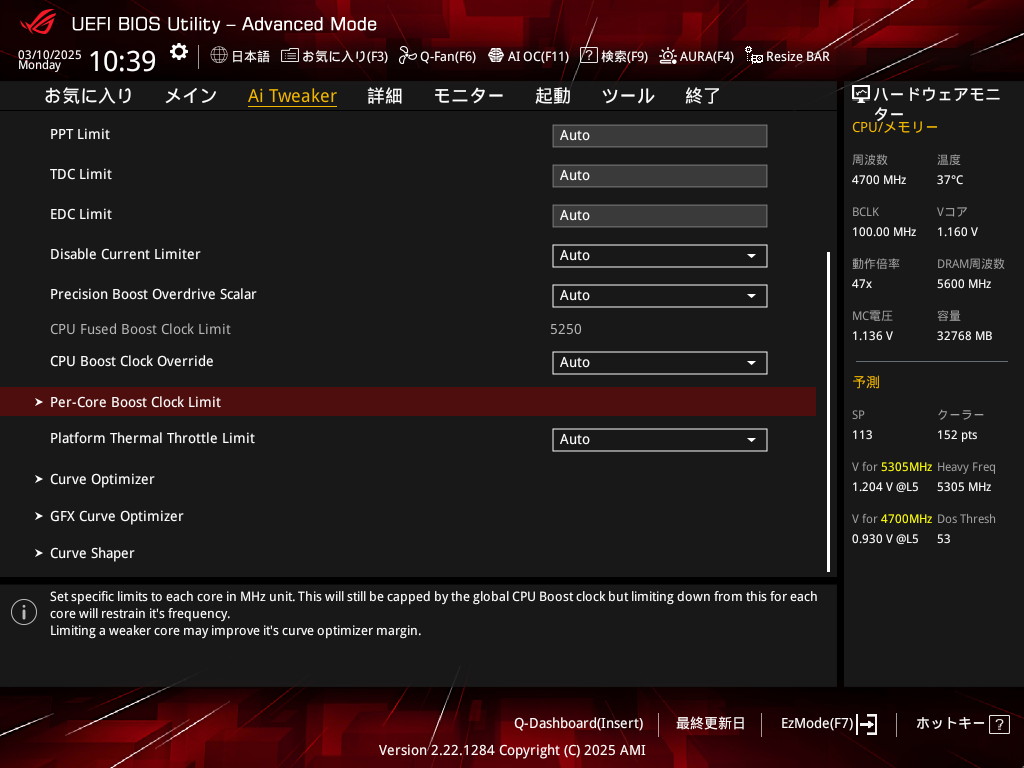Image resolution: width=1024 pixels, height=768 pixels.
Task: Click 最終更新日 button
Action: coord(710,724)
